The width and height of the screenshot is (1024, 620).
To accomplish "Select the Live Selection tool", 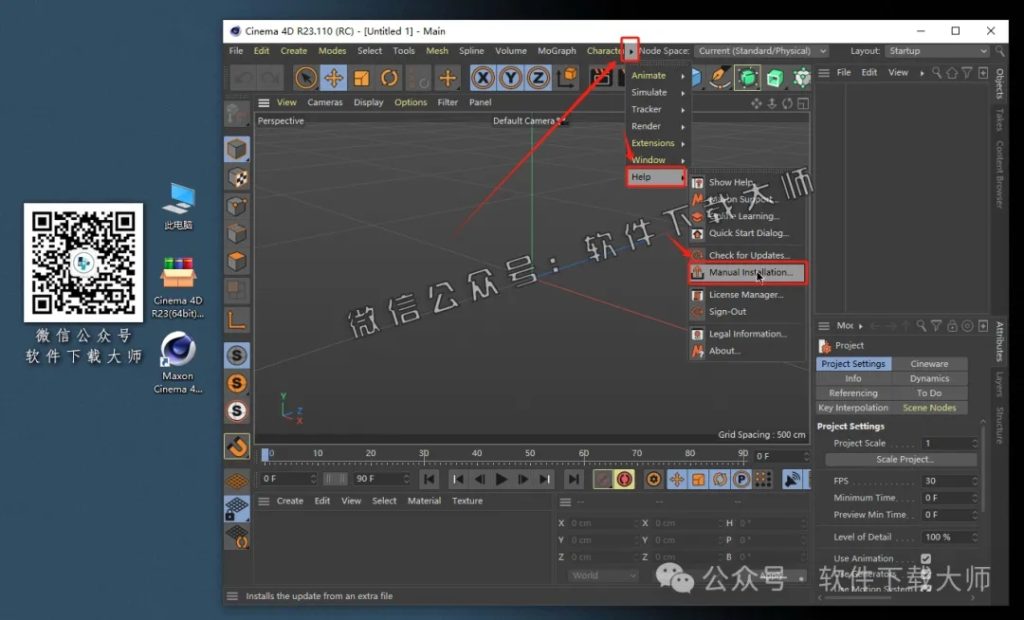I will pyautogui.click(x=307, y=77).
